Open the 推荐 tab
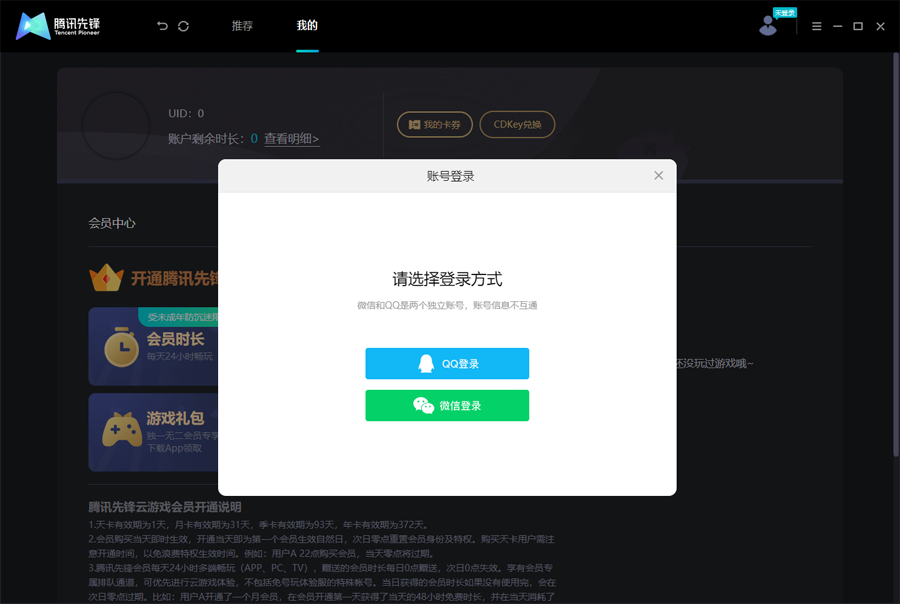The image size is (900, 604). pyautogui.click(x=242, y=26)
